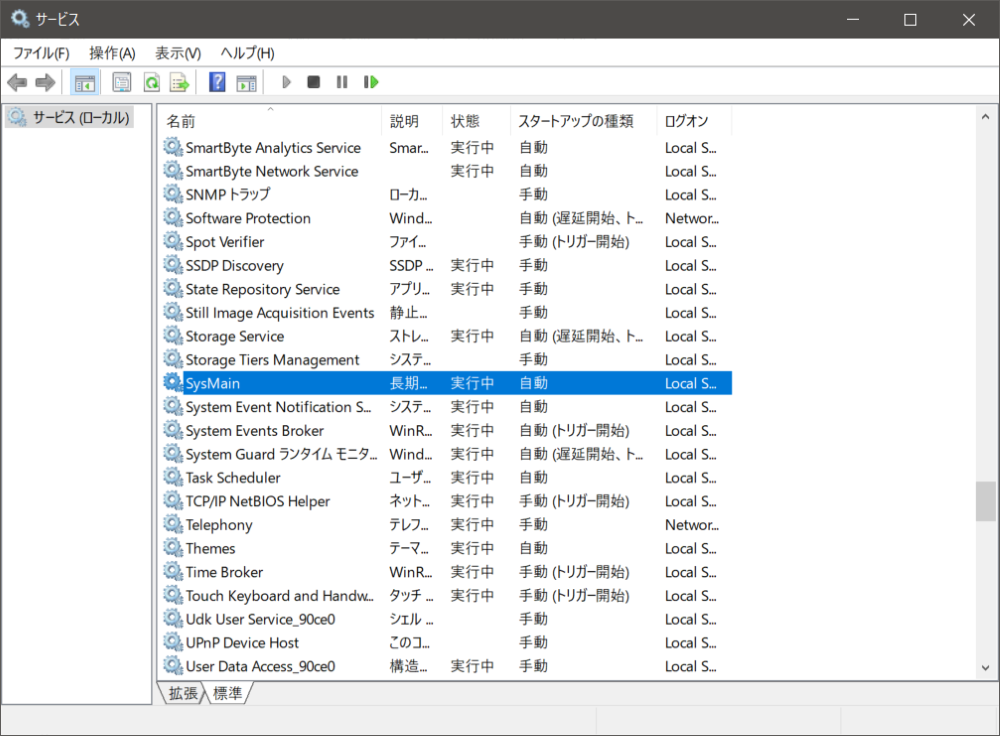Screen dimensions: 1000x736
Task: Select サービス (ローカル) in the tree
Action: pos(70,117)
